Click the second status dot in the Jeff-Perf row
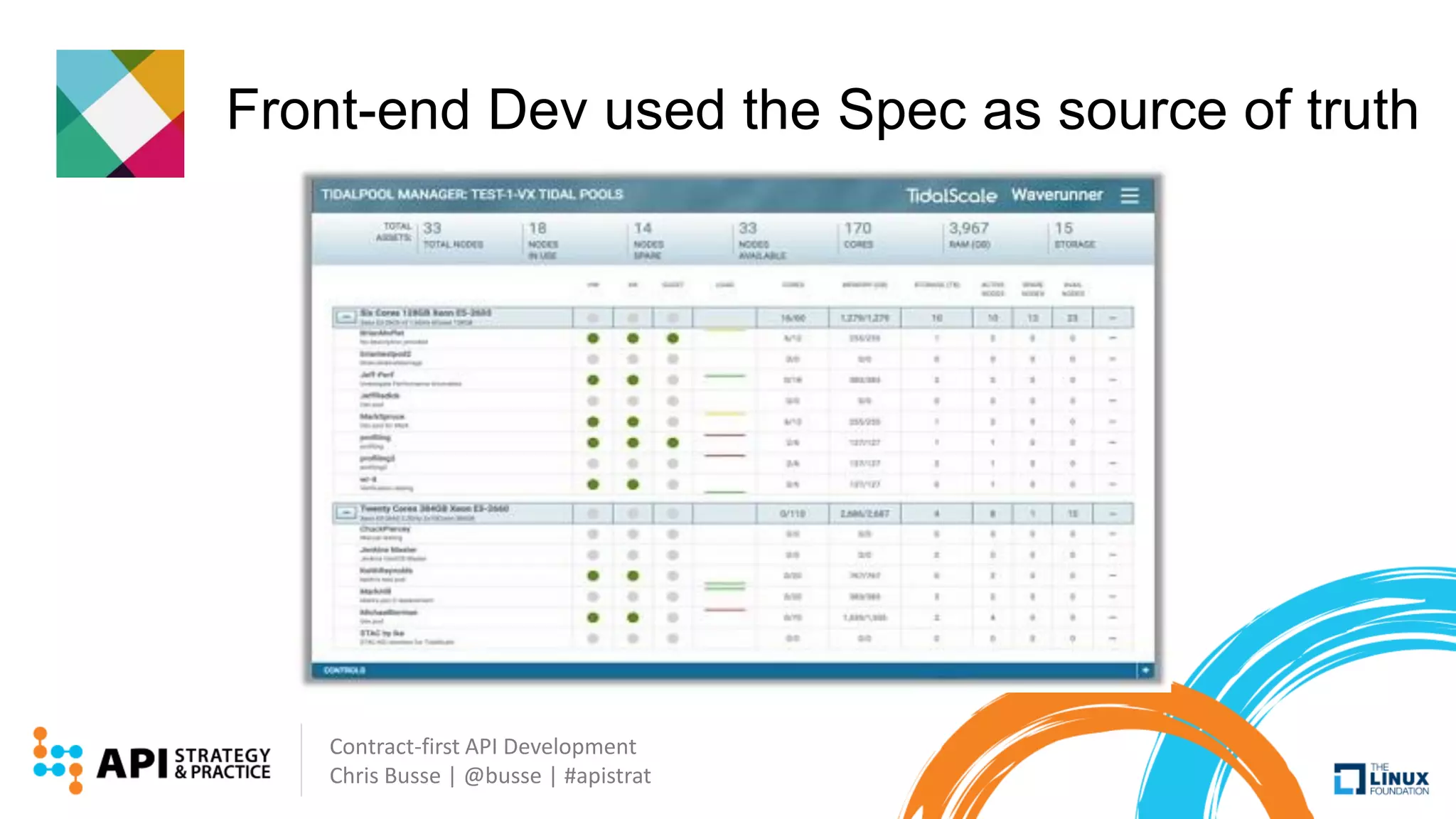Viewport: 1456px width, 819px height. point(633,380)
